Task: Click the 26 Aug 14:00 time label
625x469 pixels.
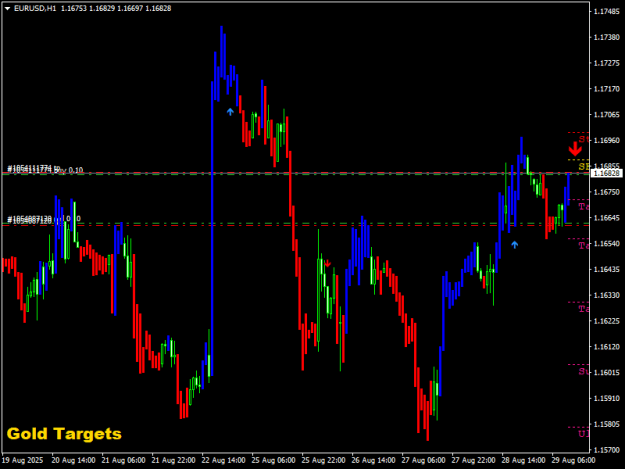Action: 373,460
